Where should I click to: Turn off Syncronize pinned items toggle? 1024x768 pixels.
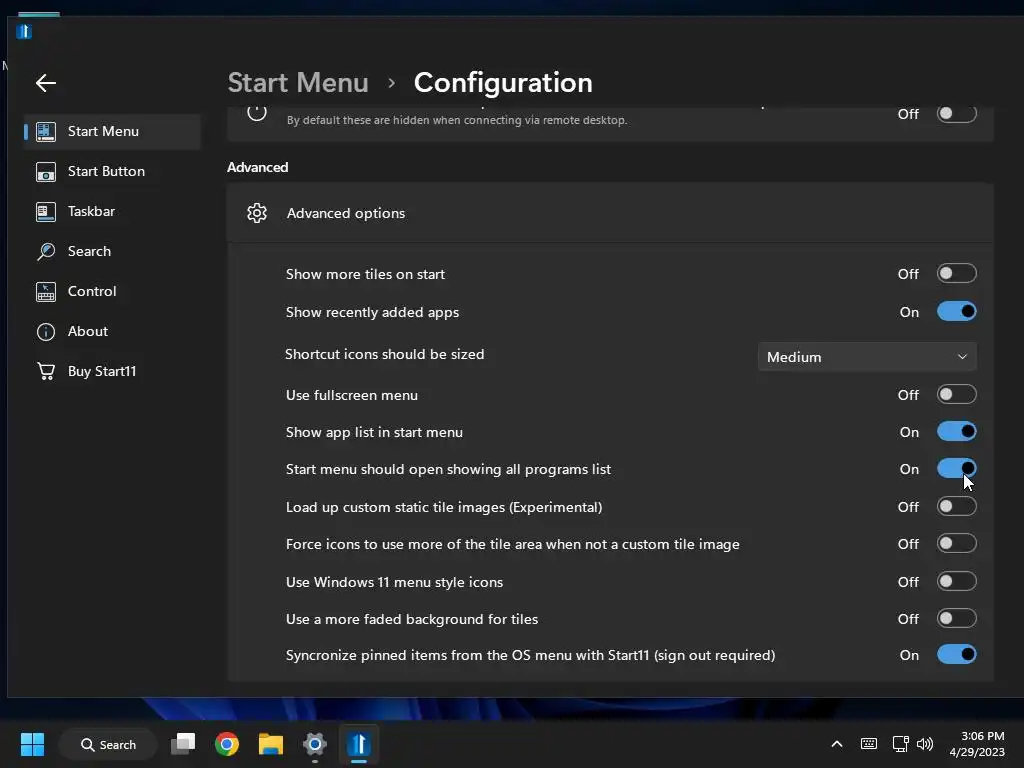(957, 654)
